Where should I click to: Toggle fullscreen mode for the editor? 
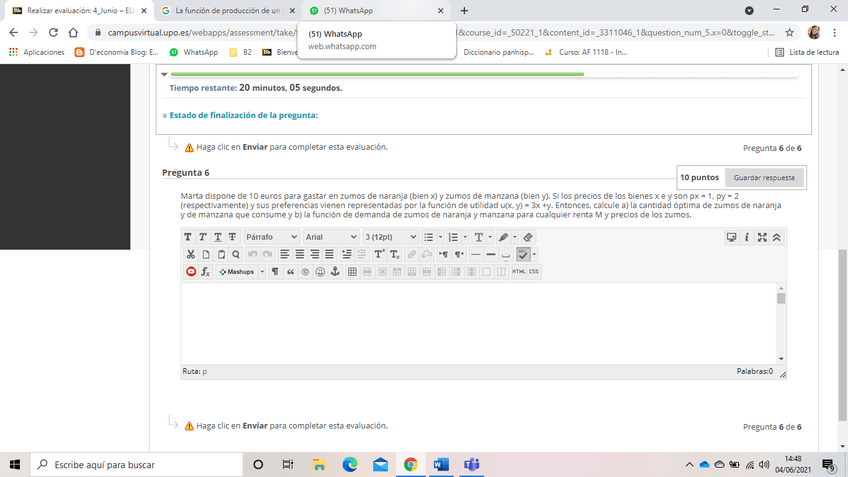click(x=762, y=237)
